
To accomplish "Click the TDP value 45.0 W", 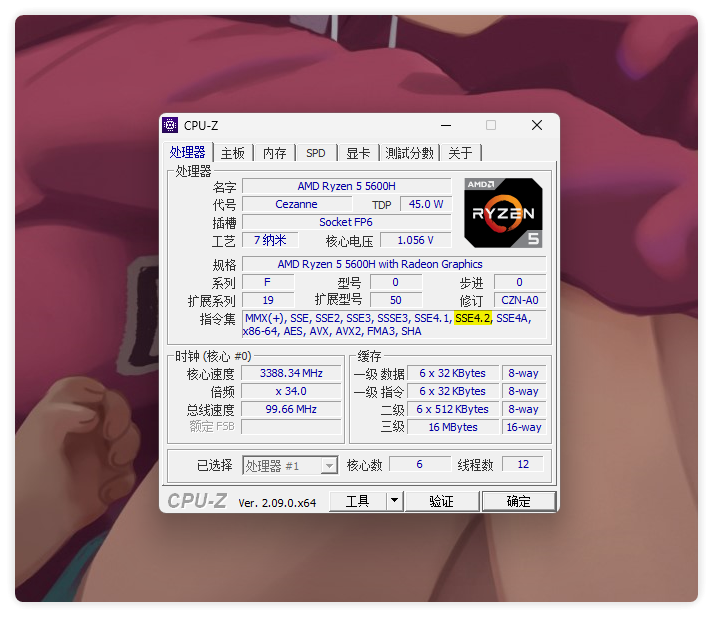I will (426, 204).
